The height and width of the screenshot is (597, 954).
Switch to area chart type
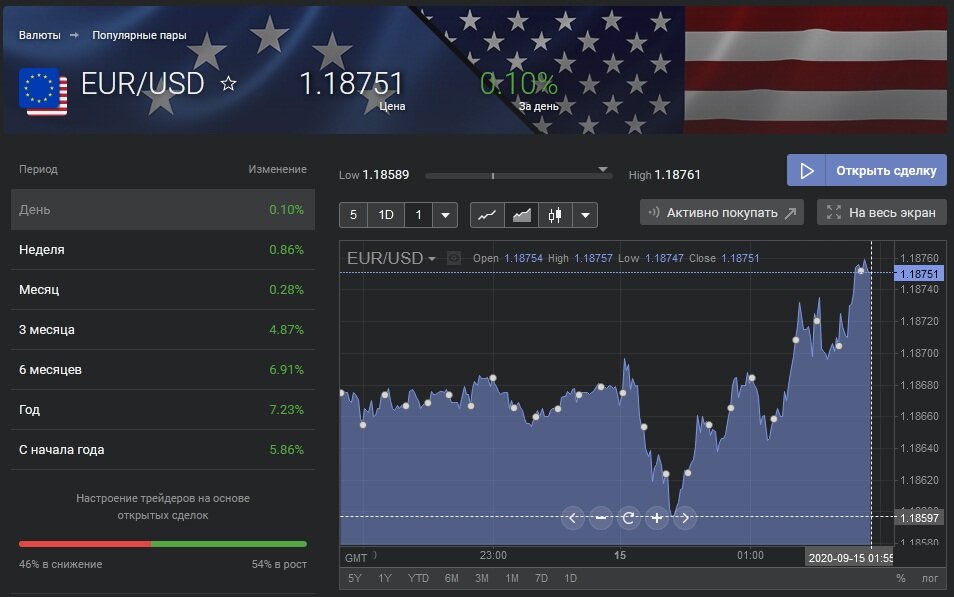(521, 215)
